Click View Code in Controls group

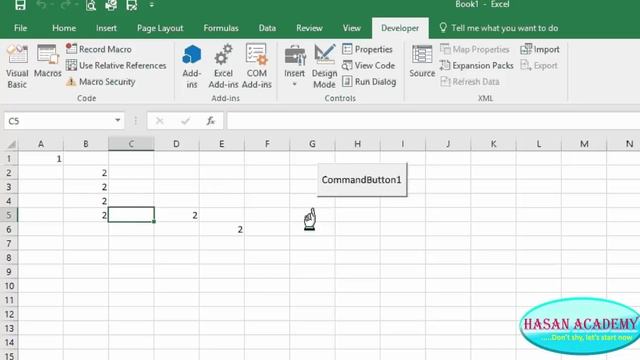click(368, 65)
